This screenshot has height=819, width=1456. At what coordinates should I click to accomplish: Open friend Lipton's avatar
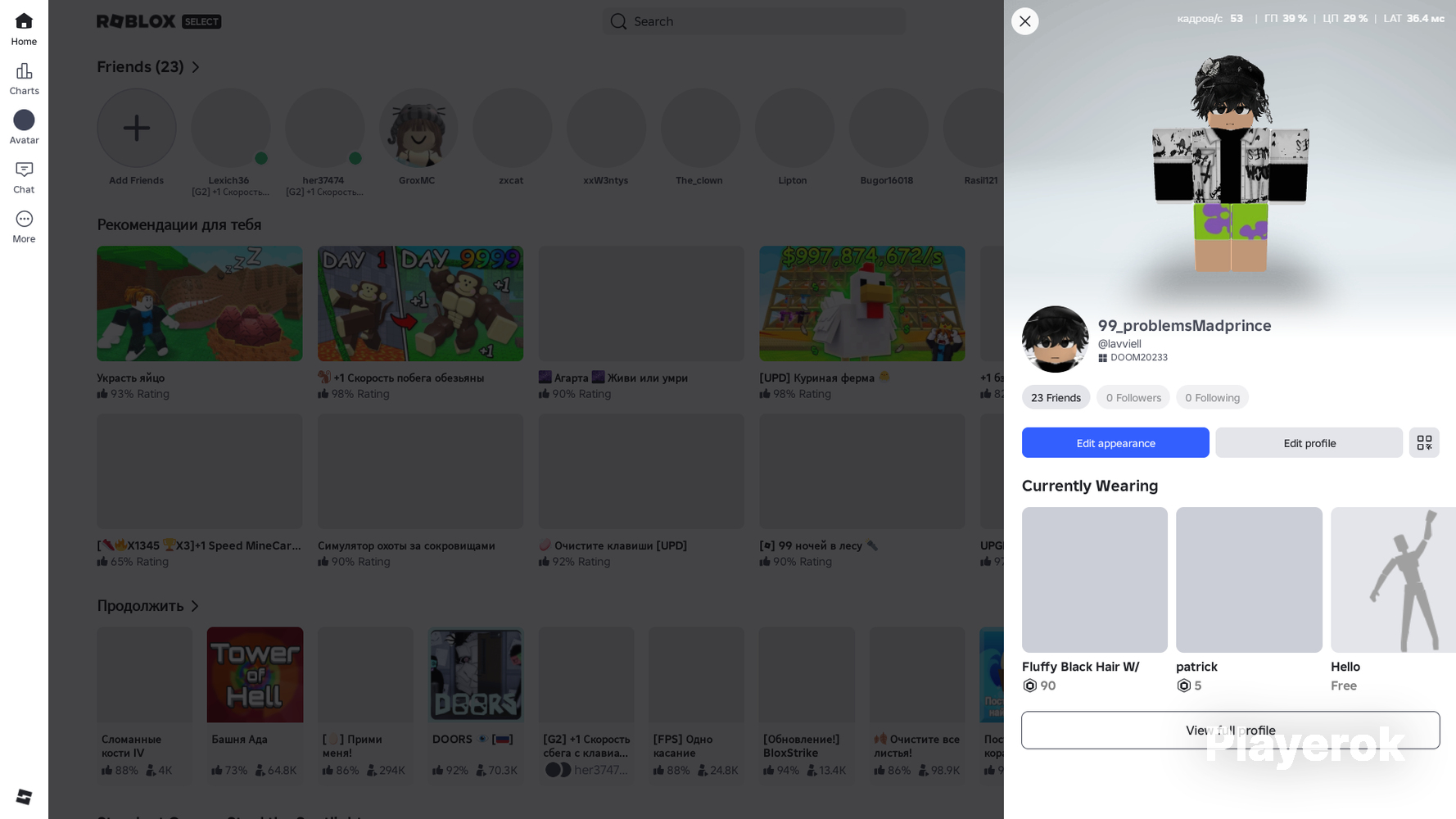tap(794, 128)
